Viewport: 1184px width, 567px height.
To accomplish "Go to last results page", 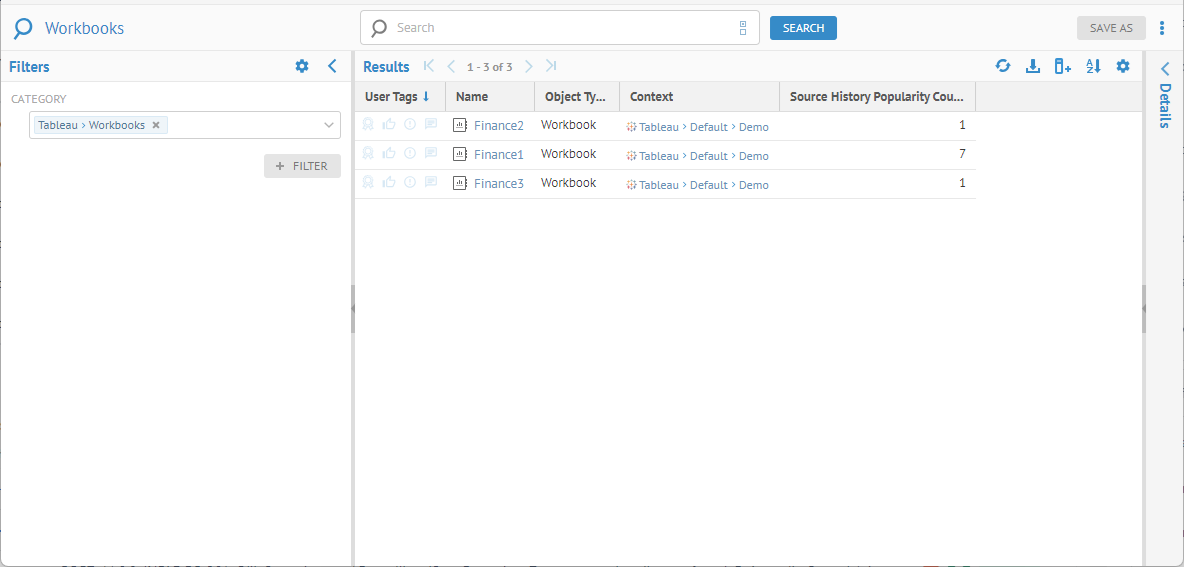I will click(551, 66).
